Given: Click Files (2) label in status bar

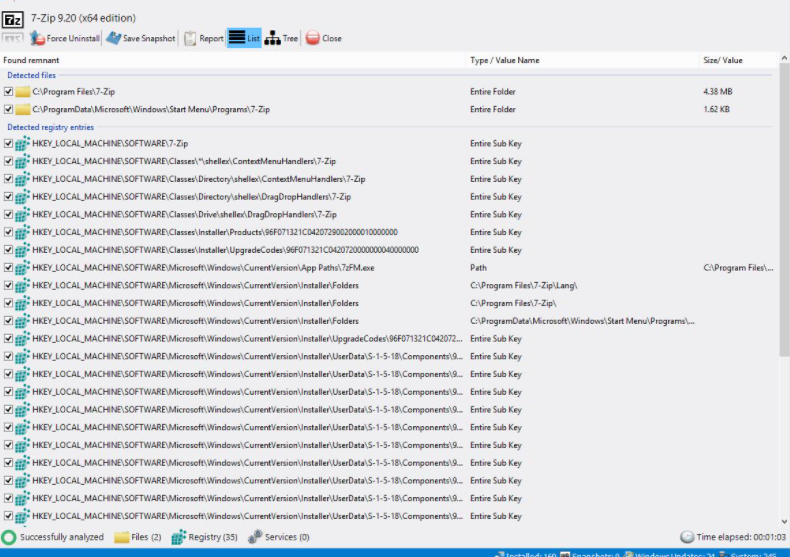Looking at the screenshot, I should [x=146, y=537].
